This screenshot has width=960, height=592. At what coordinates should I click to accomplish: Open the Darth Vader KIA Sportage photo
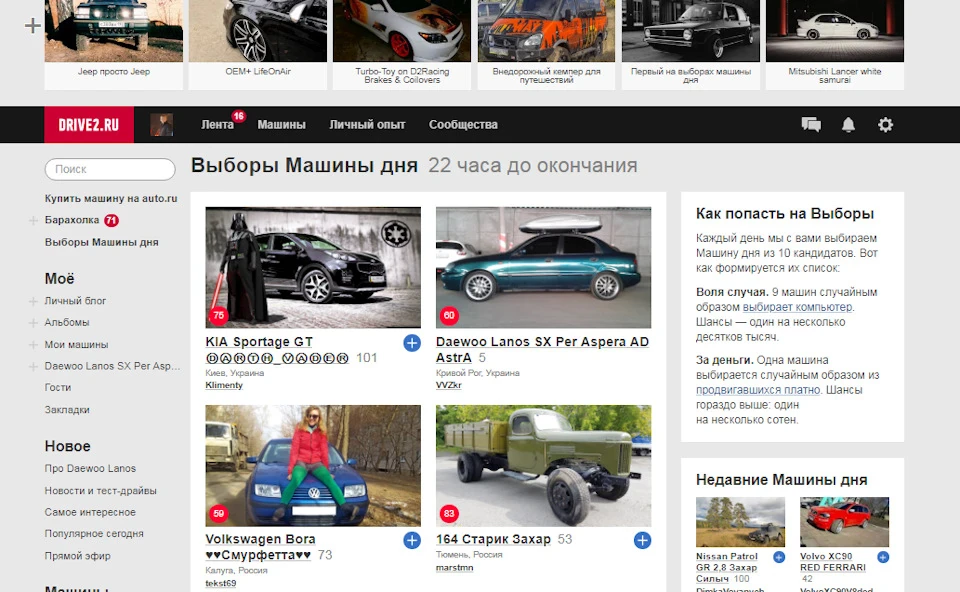(x=313, y=268)
